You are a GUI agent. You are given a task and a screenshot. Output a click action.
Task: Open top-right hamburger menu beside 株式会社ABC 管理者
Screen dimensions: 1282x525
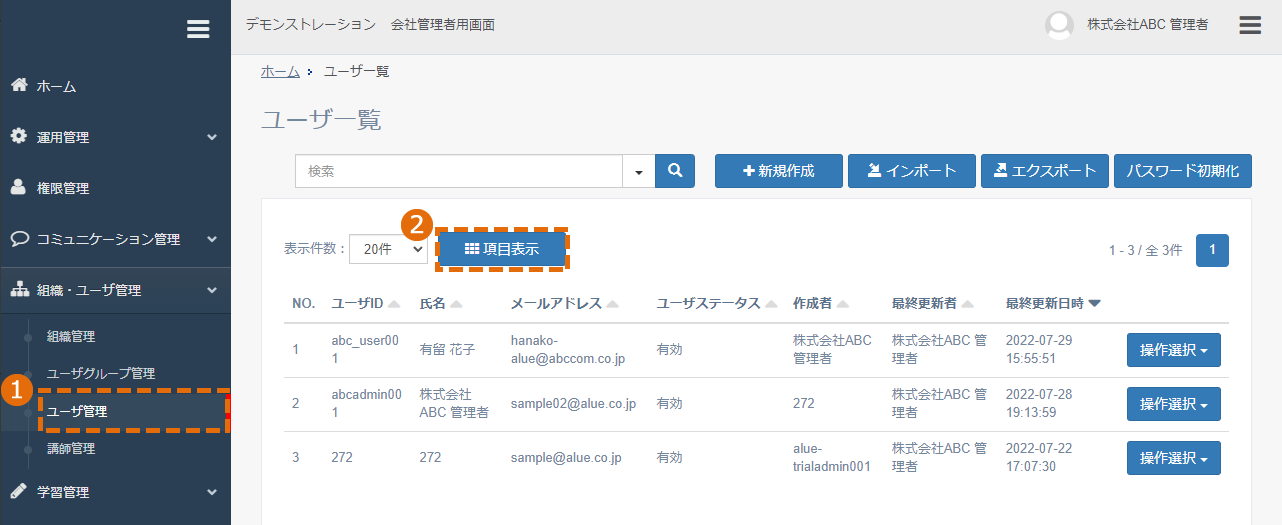coord(1250,25)
